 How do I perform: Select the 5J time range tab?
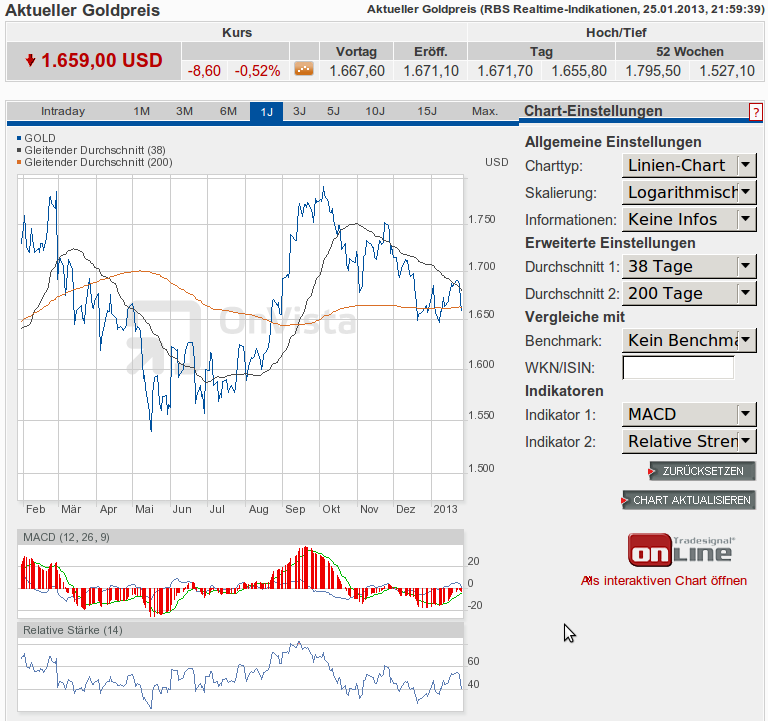(333, 112)
